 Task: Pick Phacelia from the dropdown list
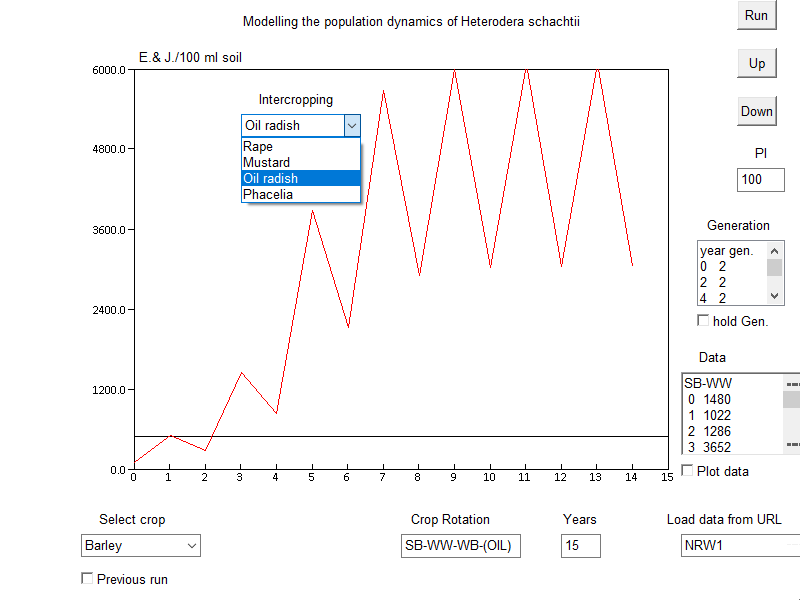pos(300,195)
